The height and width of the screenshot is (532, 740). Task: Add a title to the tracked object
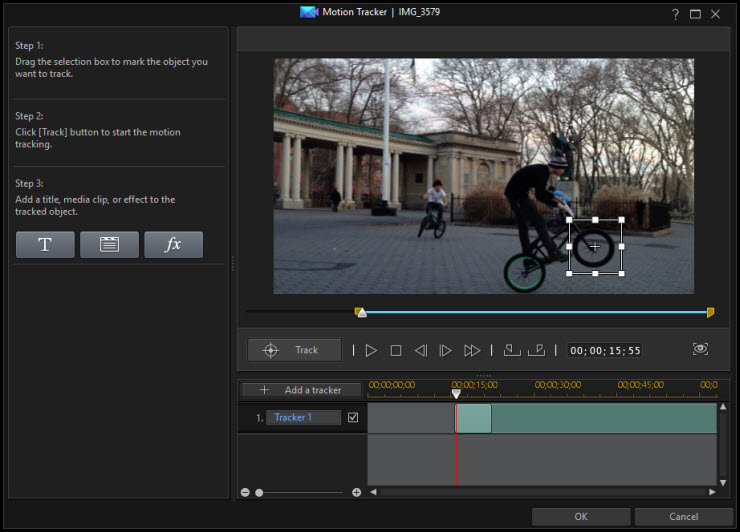pos(45,245)
